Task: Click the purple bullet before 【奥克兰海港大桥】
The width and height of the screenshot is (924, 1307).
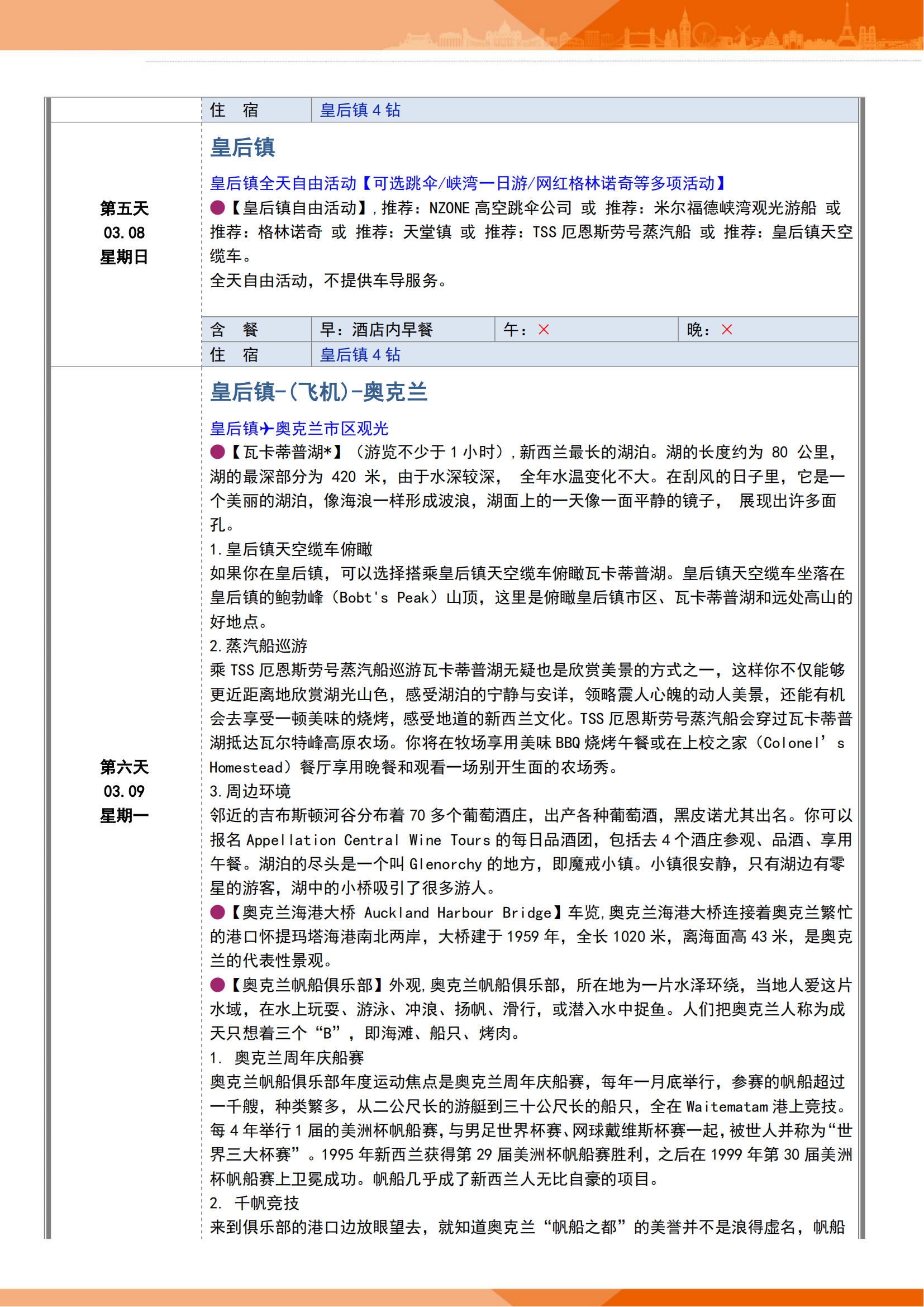Action: point(217,912)
